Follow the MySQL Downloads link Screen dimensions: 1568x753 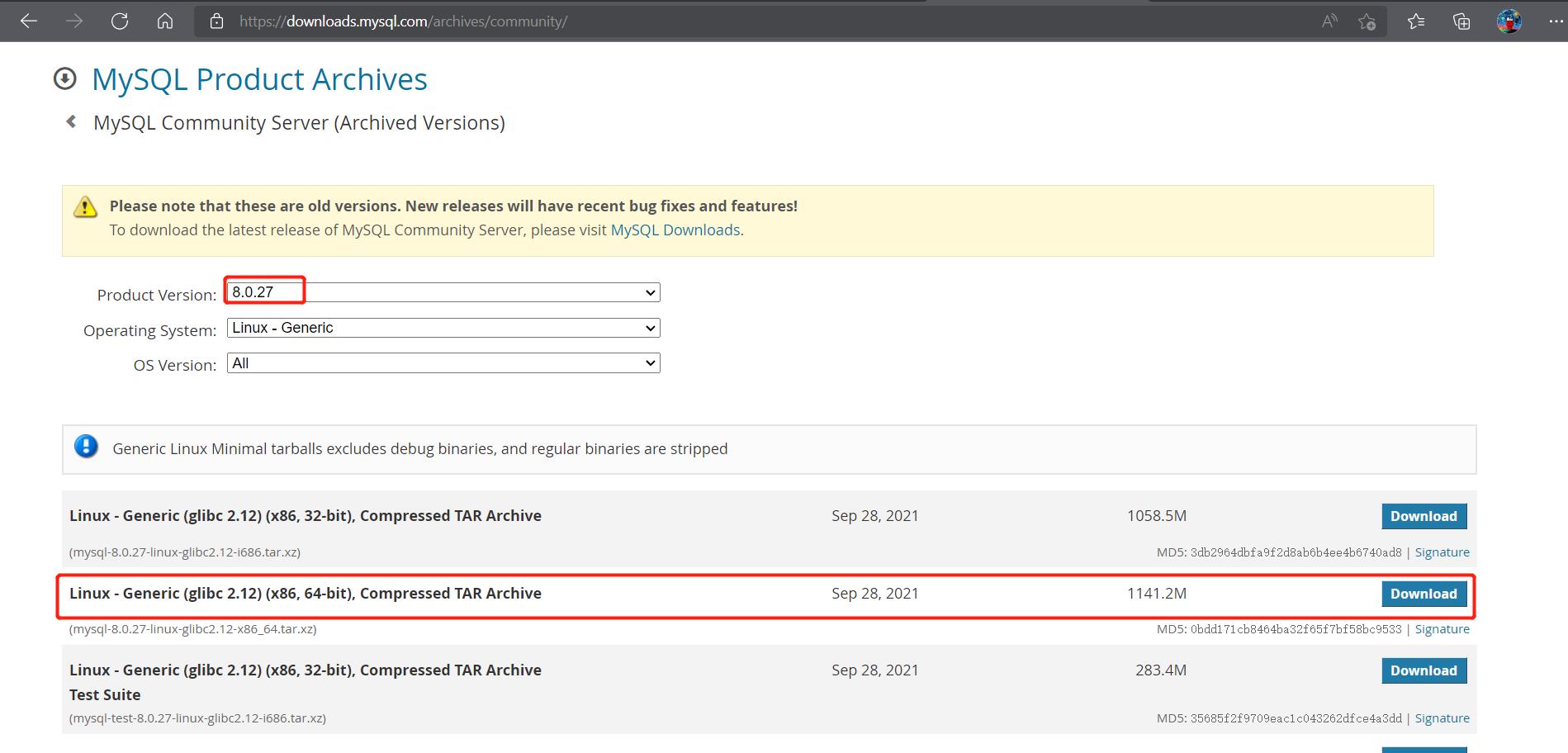point(675,230)
